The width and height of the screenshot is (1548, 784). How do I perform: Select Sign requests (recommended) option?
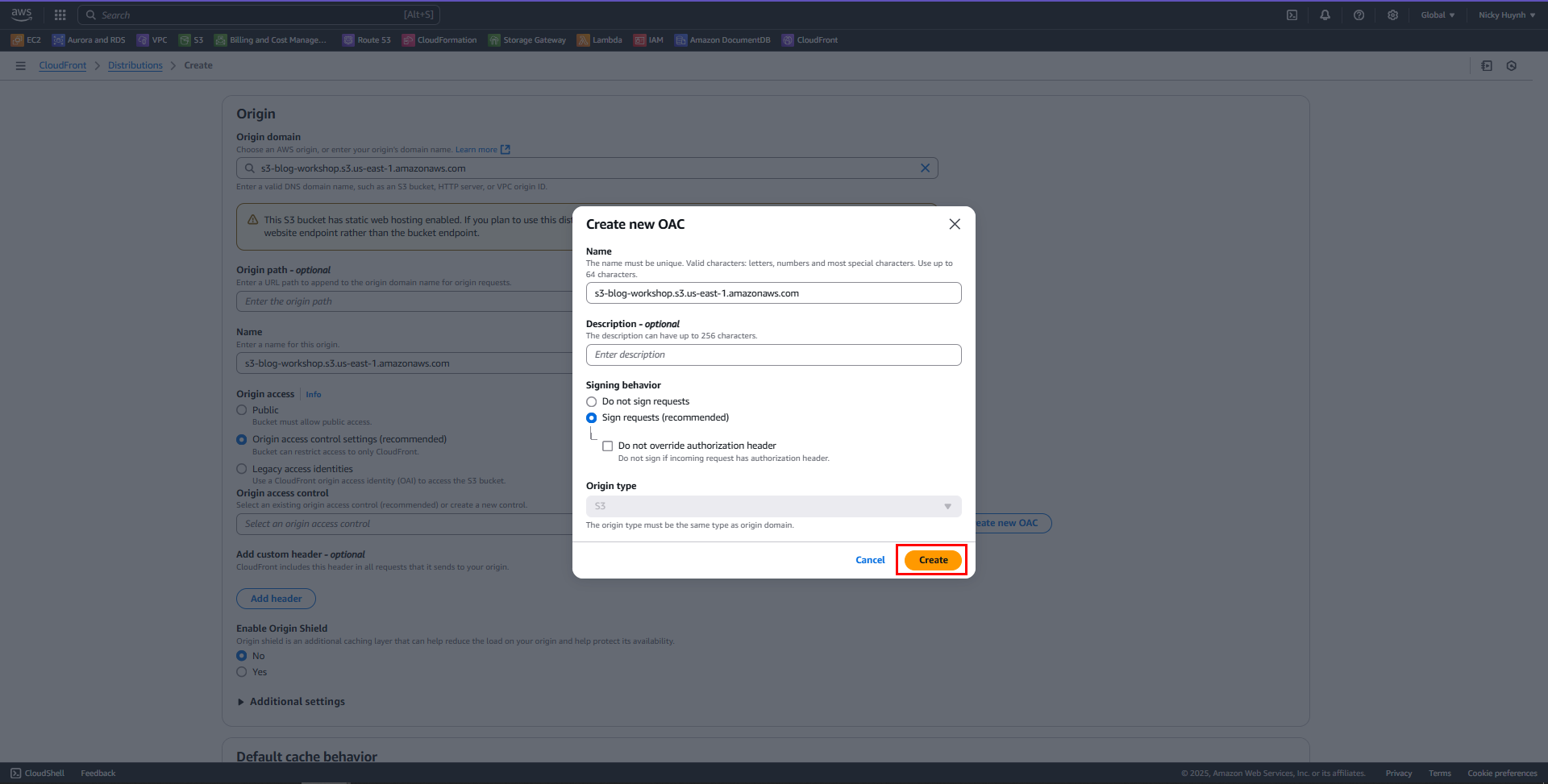tap(591, 417)
